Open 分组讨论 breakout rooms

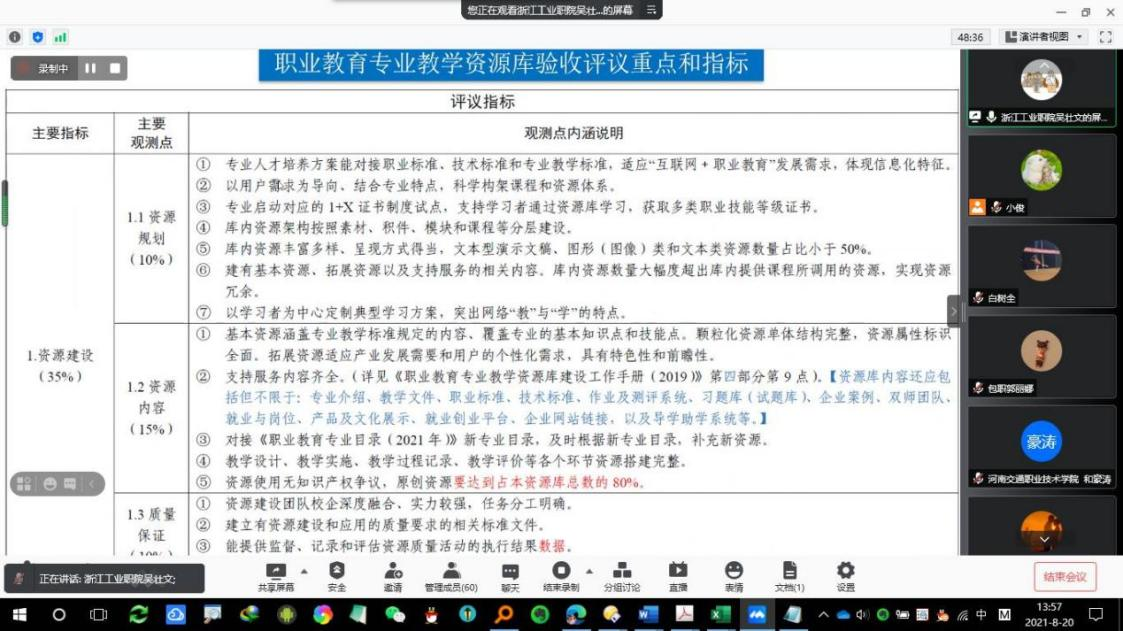(x=622, y=577)
